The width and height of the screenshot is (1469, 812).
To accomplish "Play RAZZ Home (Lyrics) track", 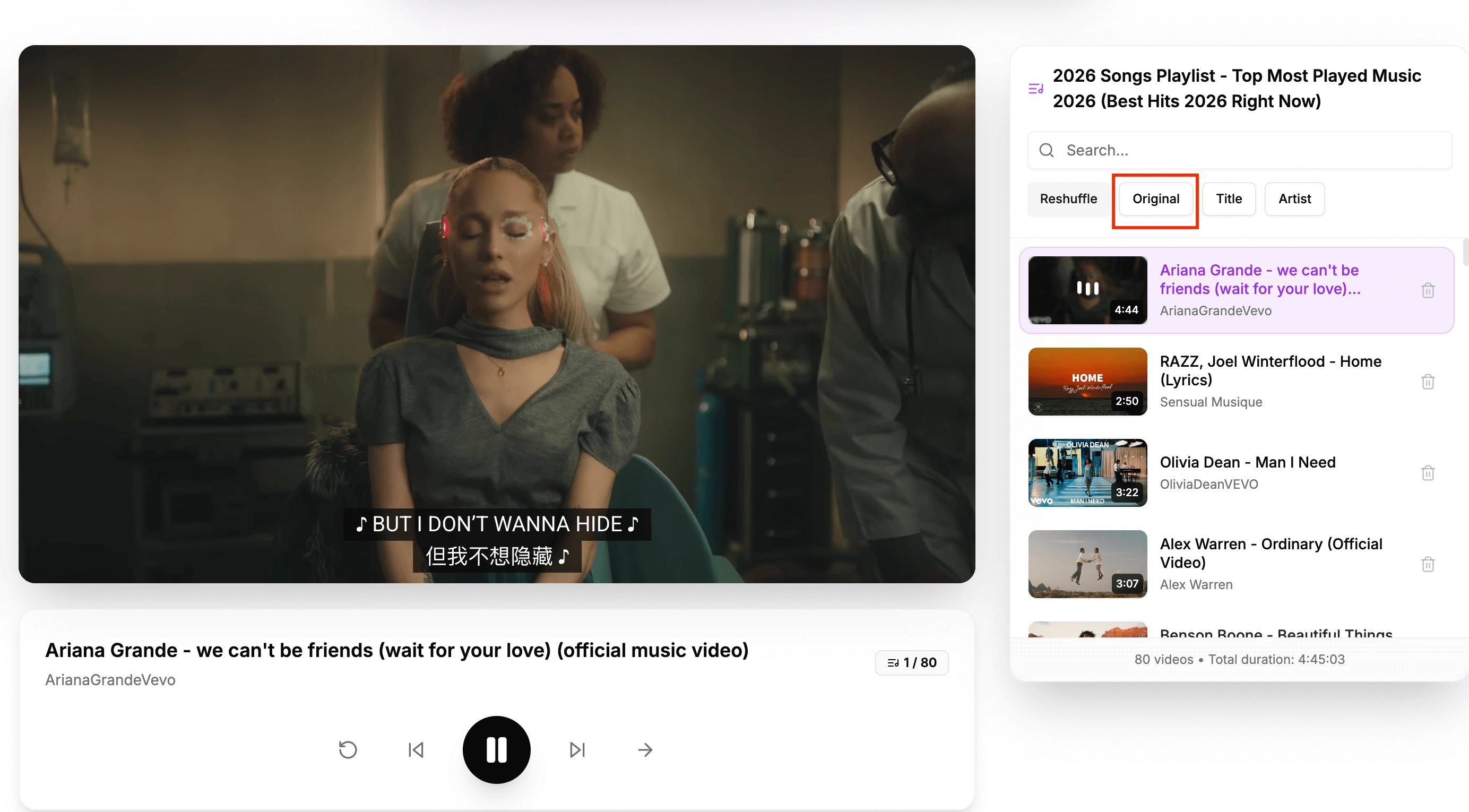I will pyautogui.click(x=1270, y=370).
